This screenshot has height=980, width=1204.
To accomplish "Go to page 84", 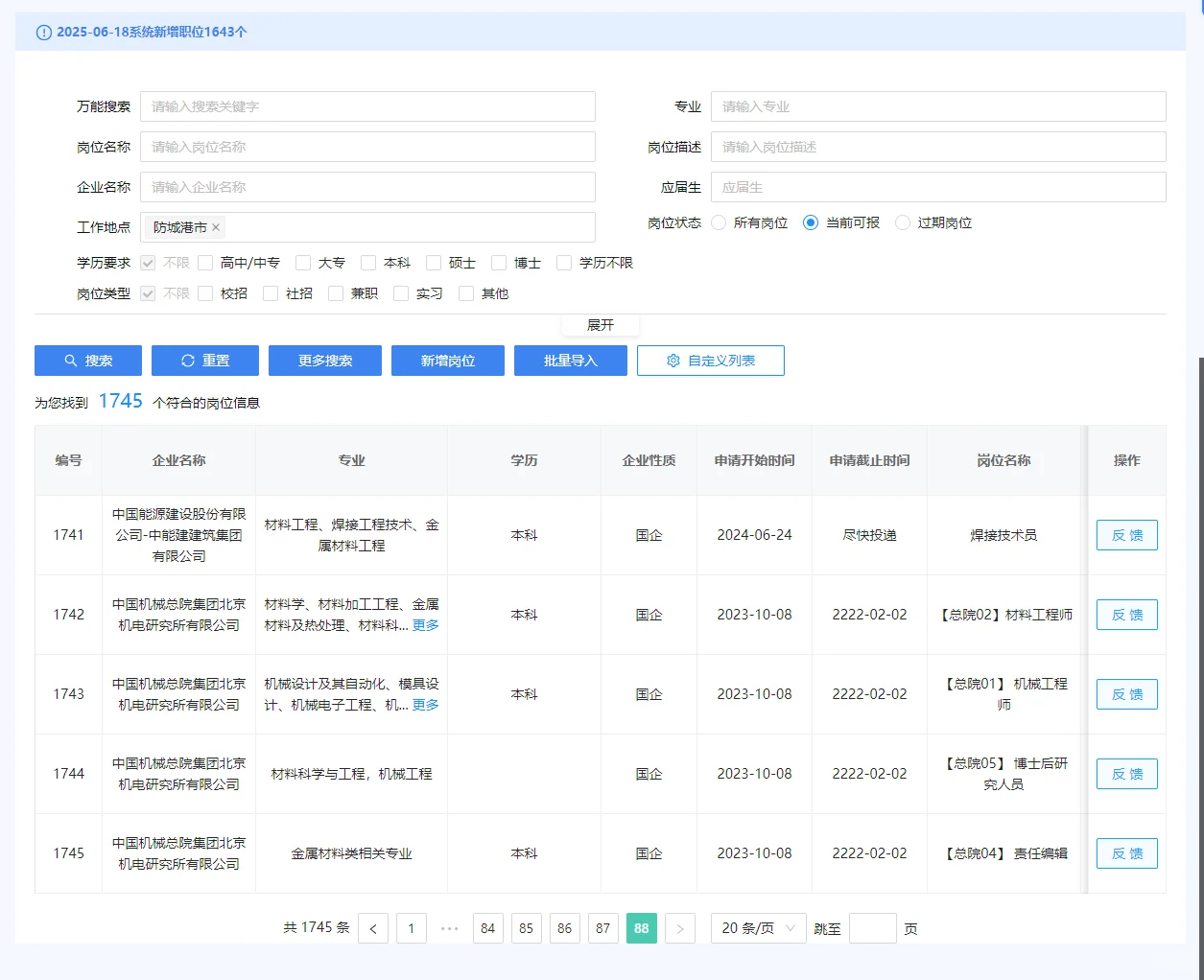I will 488,928.
